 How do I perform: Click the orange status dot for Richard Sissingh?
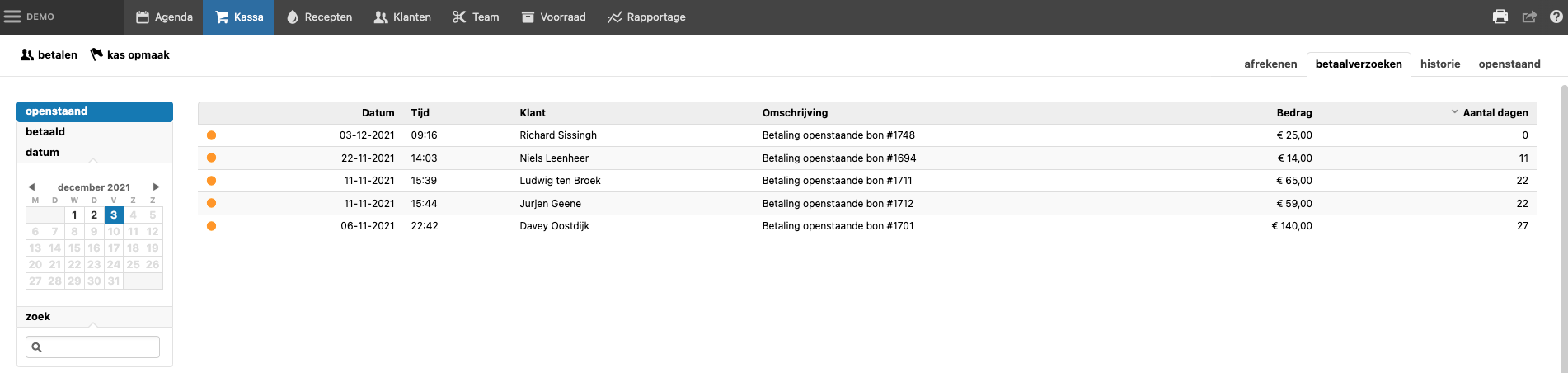[211, 135]
